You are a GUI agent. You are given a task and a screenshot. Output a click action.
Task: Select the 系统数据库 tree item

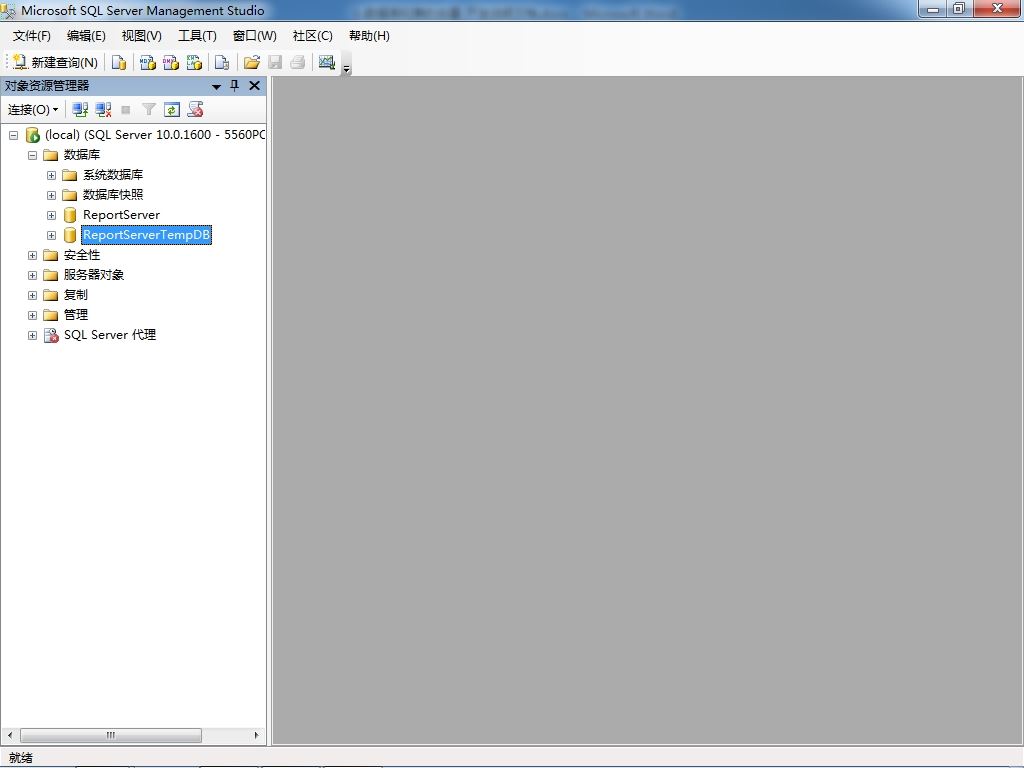pos(113,175)
